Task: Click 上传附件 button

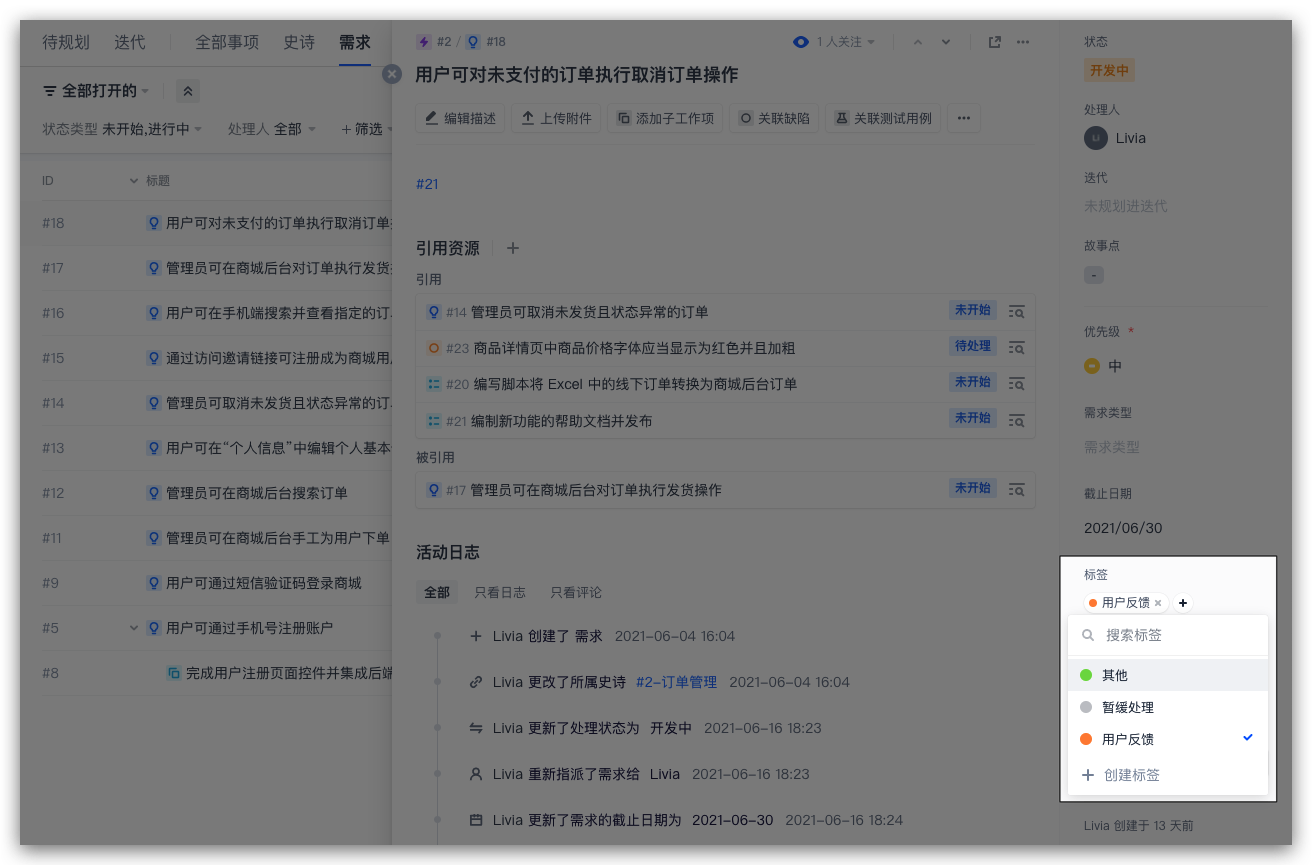Action: pyautogui.click(x=557, y=118)
